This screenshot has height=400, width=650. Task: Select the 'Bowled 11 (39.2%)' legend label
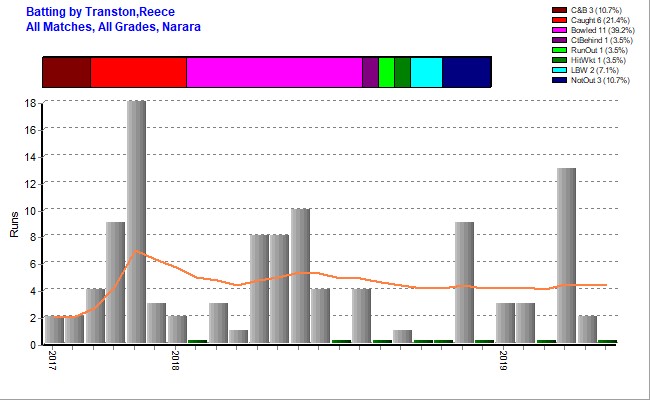[x=603, y=30]
